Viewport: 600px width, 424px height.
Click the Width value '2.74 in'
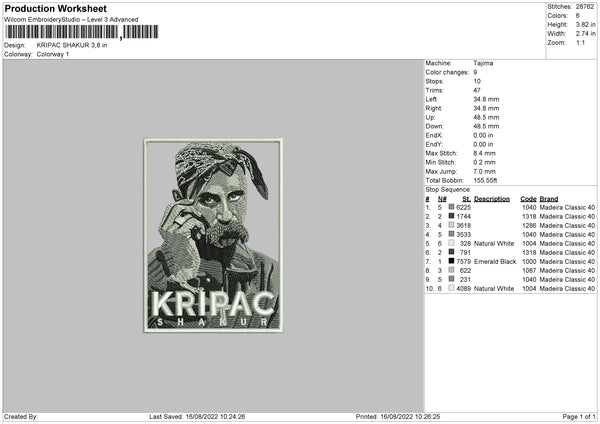(x=585, y=34)
